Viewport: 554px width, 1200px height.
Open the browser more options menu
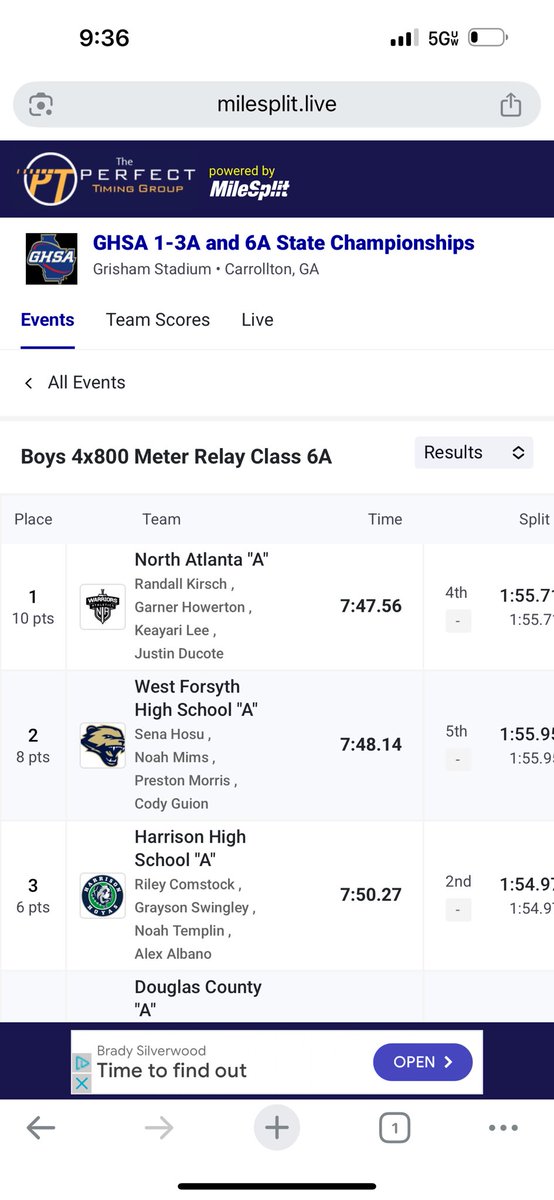point(503,1129)
